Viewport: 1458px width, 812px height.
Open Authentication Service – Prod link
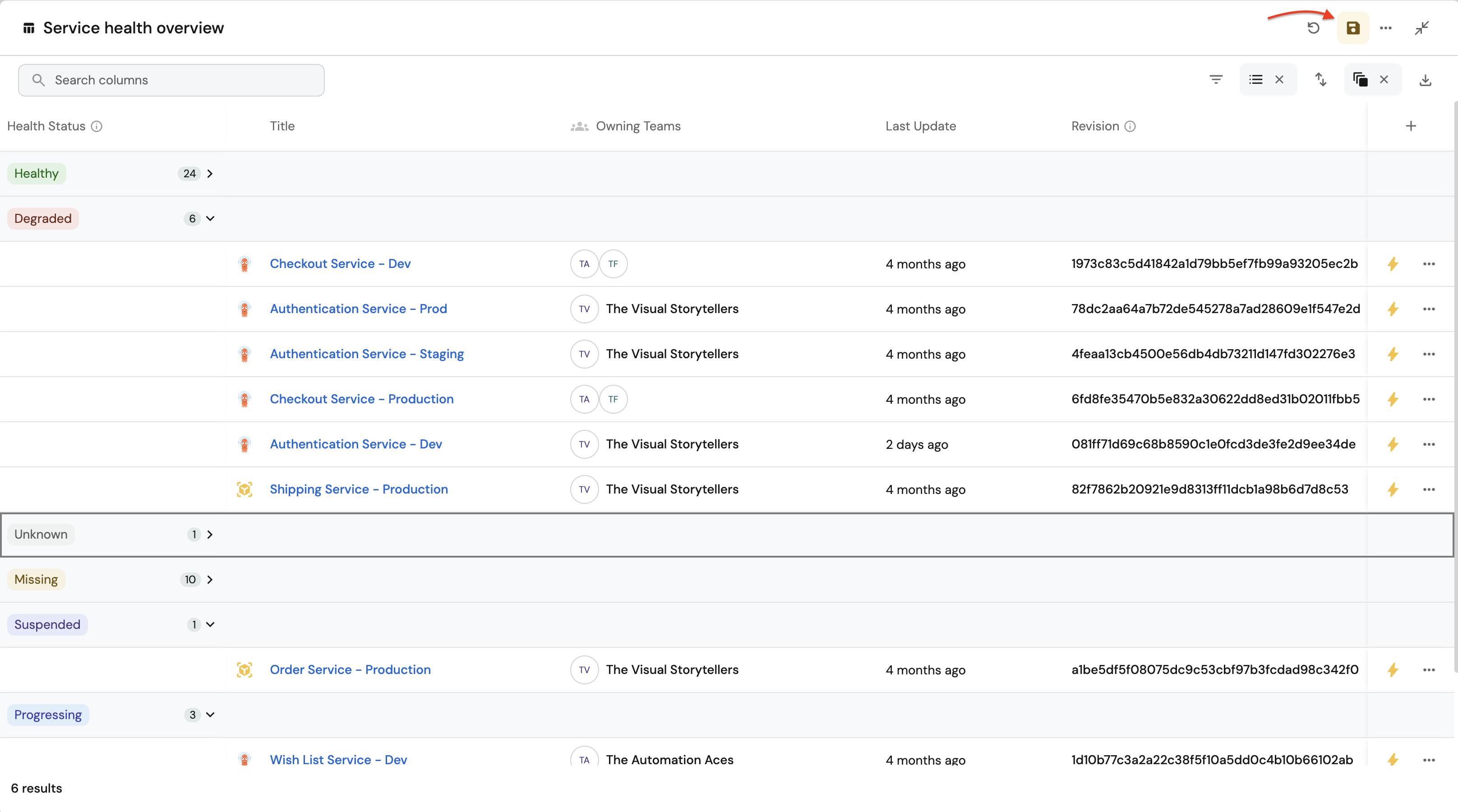pos(358,309)
